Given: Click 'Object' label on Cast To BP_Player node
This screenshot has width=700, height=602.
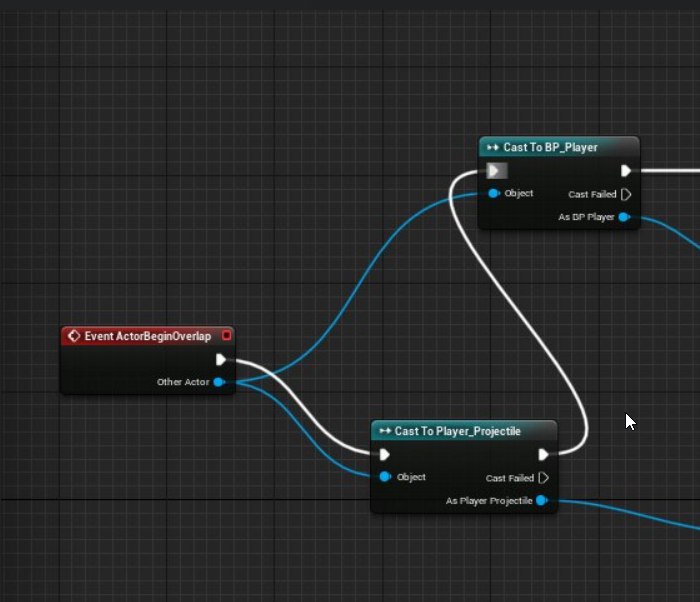Looking at the screenshot, I should coord(519,193).
